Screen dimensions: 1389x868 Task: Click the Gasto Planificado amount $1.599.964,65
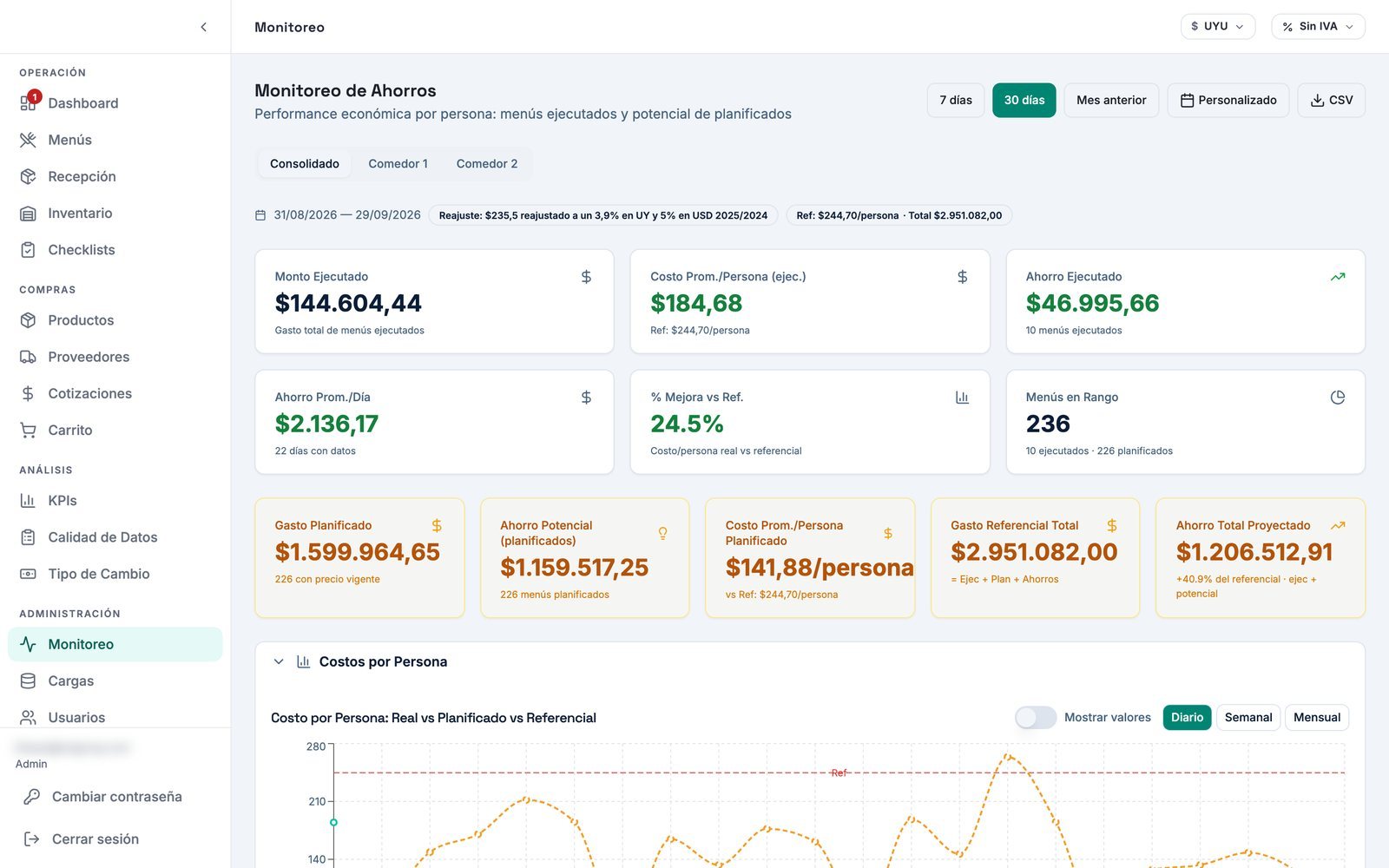point(358,552)
